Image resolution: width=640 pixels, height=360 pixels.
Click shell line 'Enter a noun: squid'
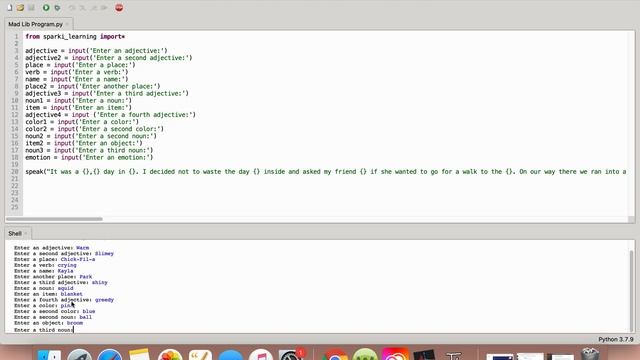(x=44, y=288)
